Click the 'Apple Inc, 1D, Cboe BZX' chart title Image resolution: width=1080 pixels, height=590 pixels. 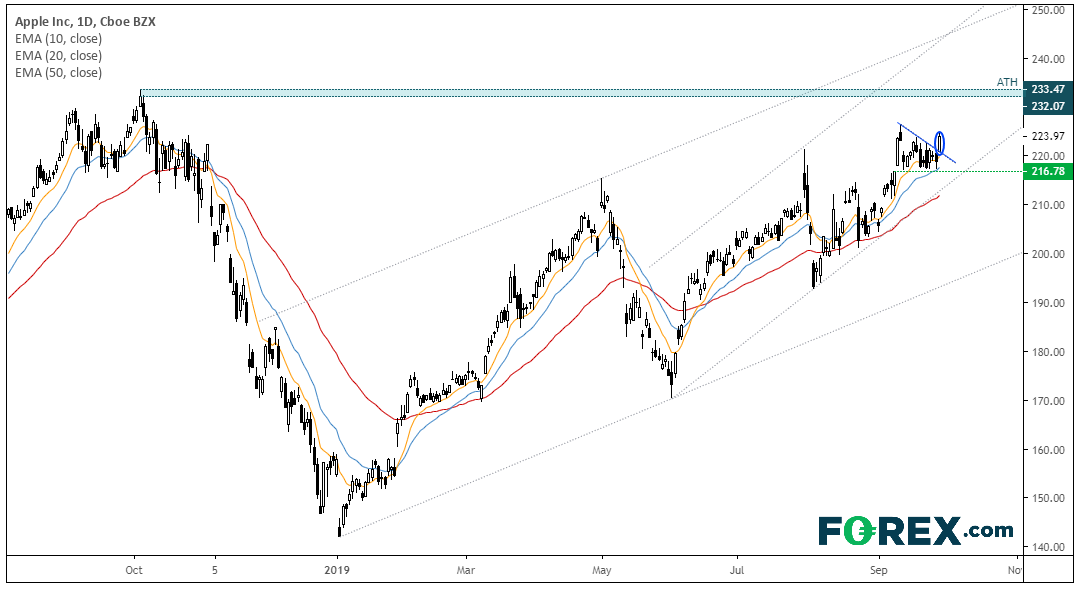pos(85,21)
